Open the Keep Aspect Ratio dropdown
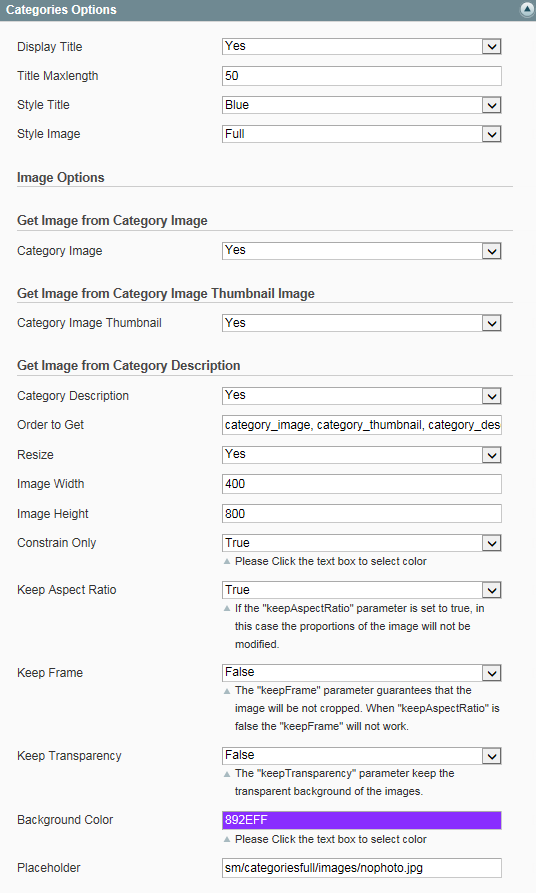 362,589
